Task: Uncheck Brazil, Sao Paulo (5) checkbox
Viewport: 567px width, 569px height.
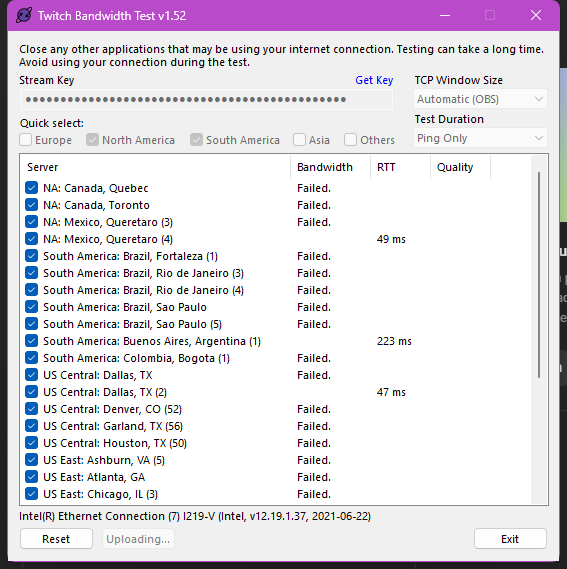Action: pos(32,324)
